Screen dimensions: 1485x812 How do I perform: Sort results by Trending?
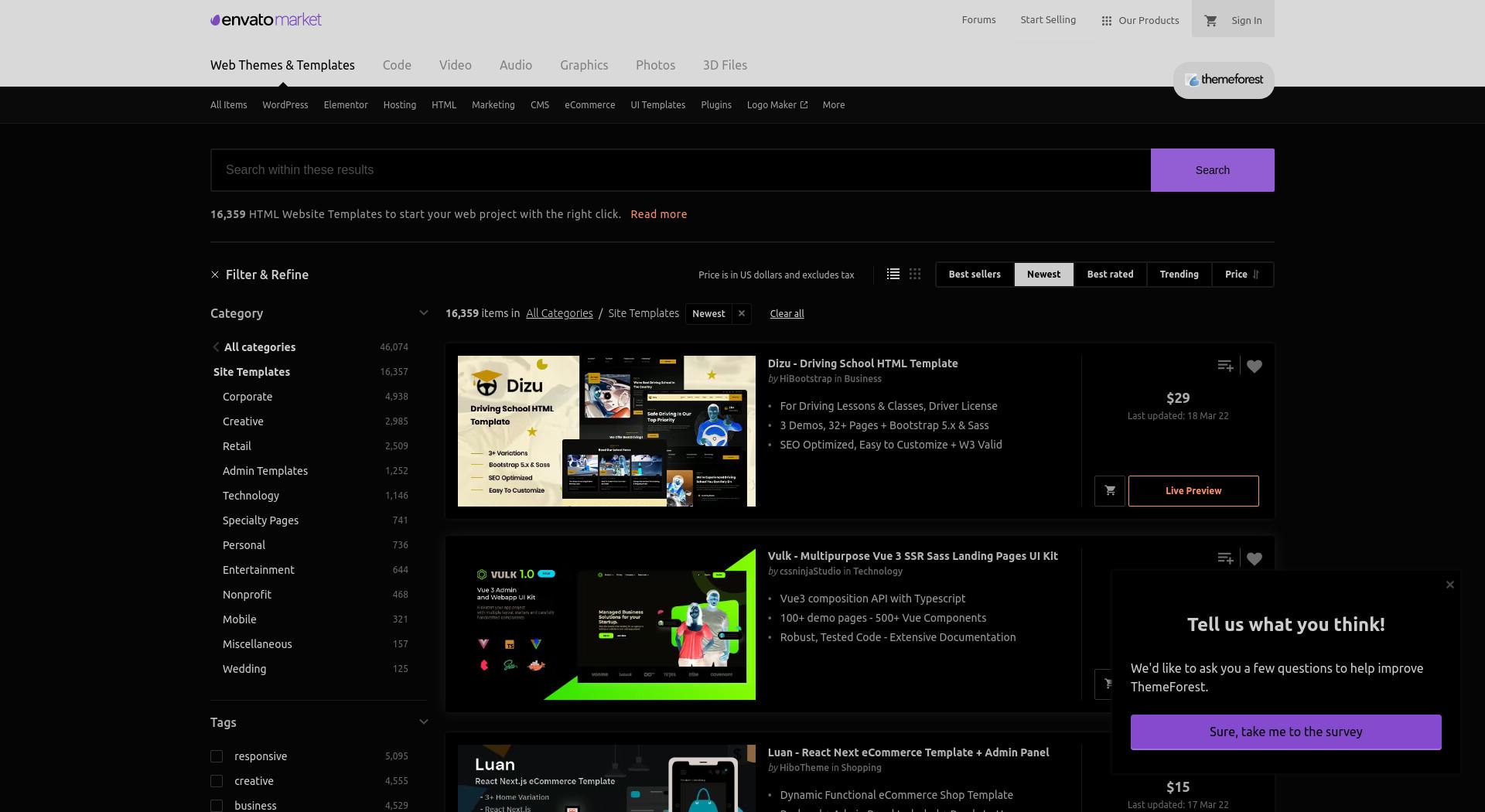click(1179, 275)
